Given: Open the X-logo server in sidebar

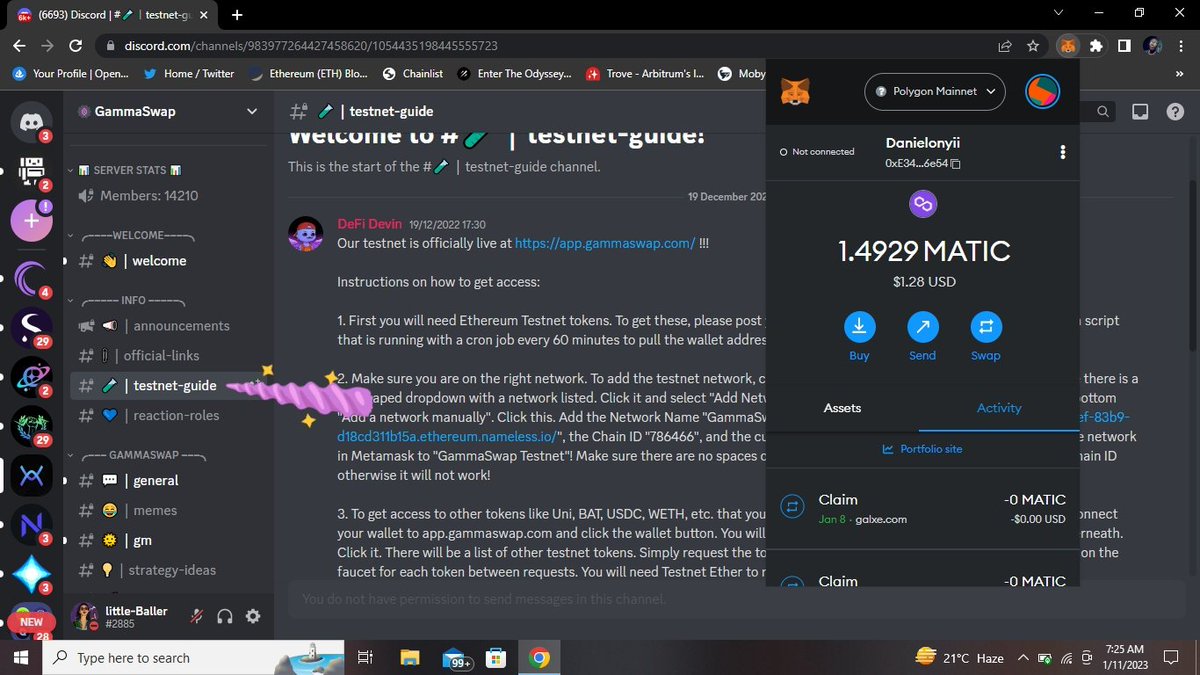Looking at the screenshot, I should 30,476.
